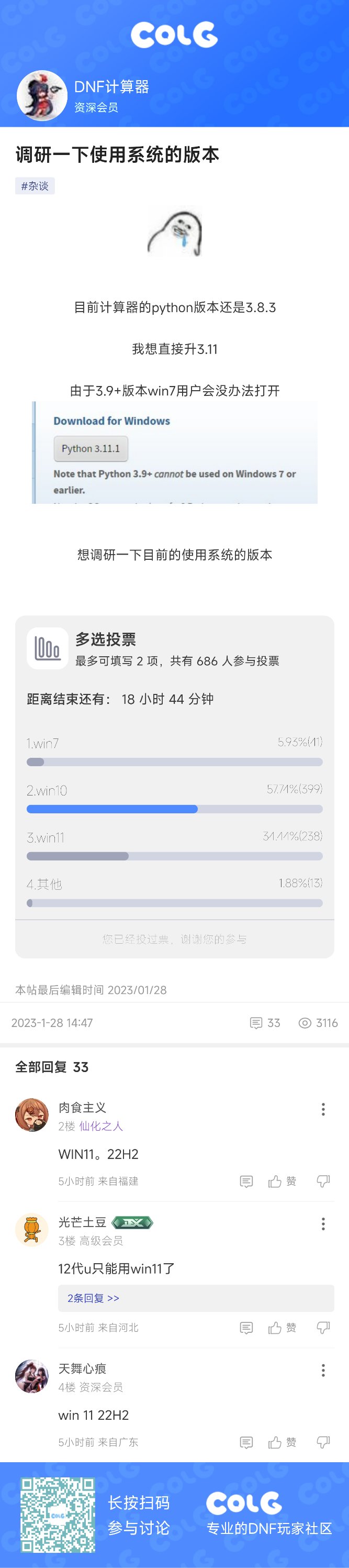349x1568 pixels.
Task: Reply to 天舞心痕's comment via comment icon
Action: tap(246, 1442)
